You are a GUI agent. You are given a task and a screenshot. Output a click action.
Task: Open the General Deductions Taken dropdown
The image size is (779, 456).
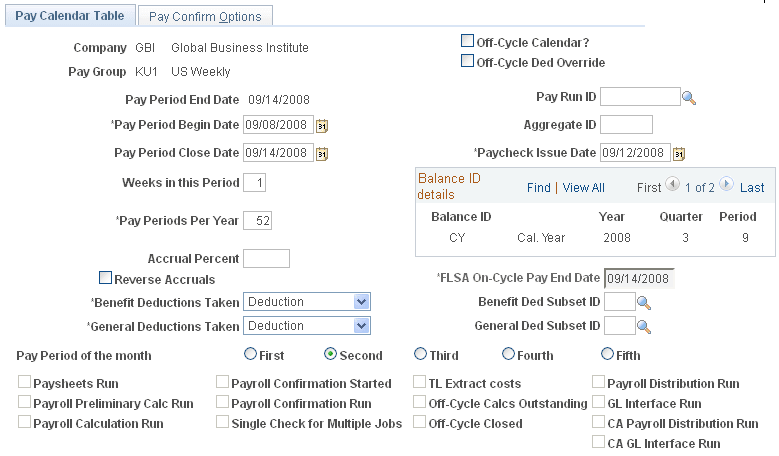click(x=361, y=326)
